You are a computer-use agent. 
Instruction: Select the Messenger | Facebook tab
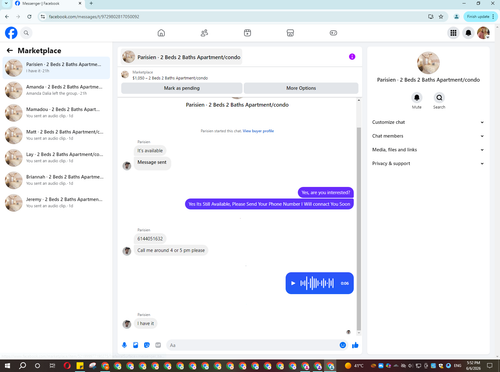(x=48, y=3)
